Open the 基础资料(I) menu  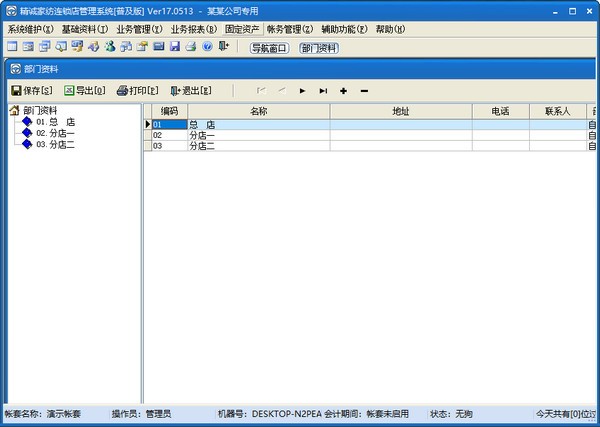click(85, 29)
